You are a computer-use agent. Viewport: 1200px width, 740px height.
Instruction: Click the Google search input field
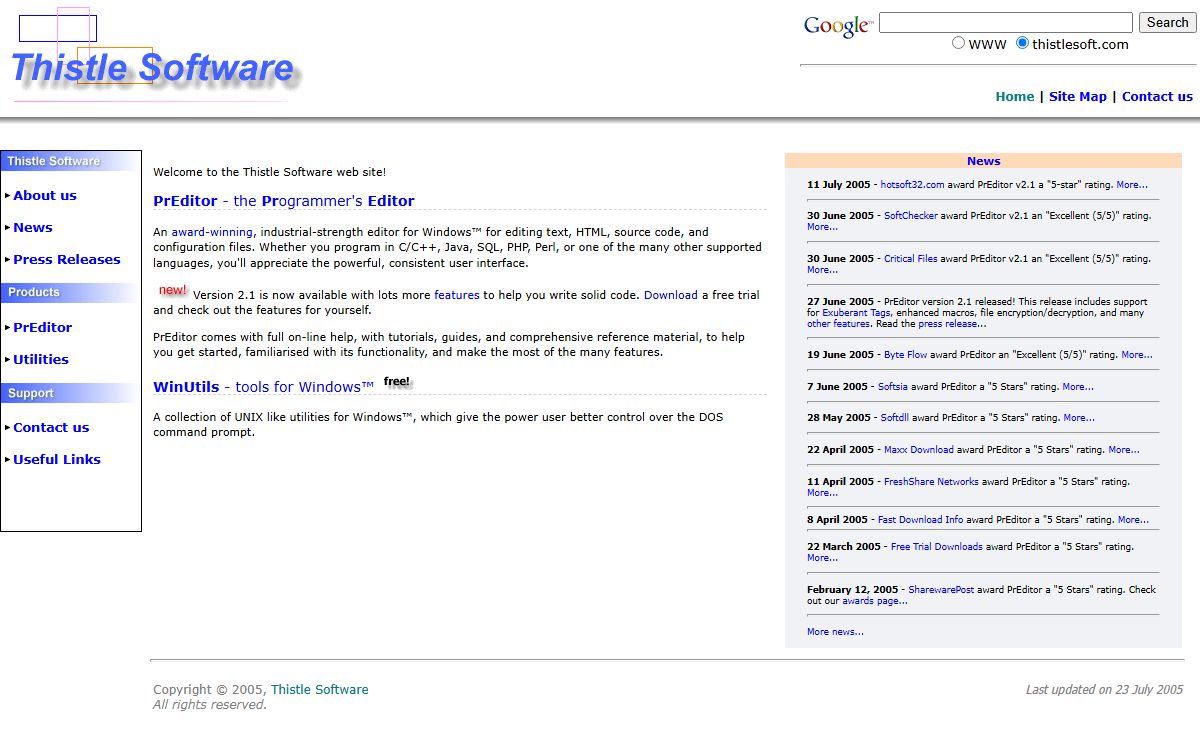[1006, 22]
